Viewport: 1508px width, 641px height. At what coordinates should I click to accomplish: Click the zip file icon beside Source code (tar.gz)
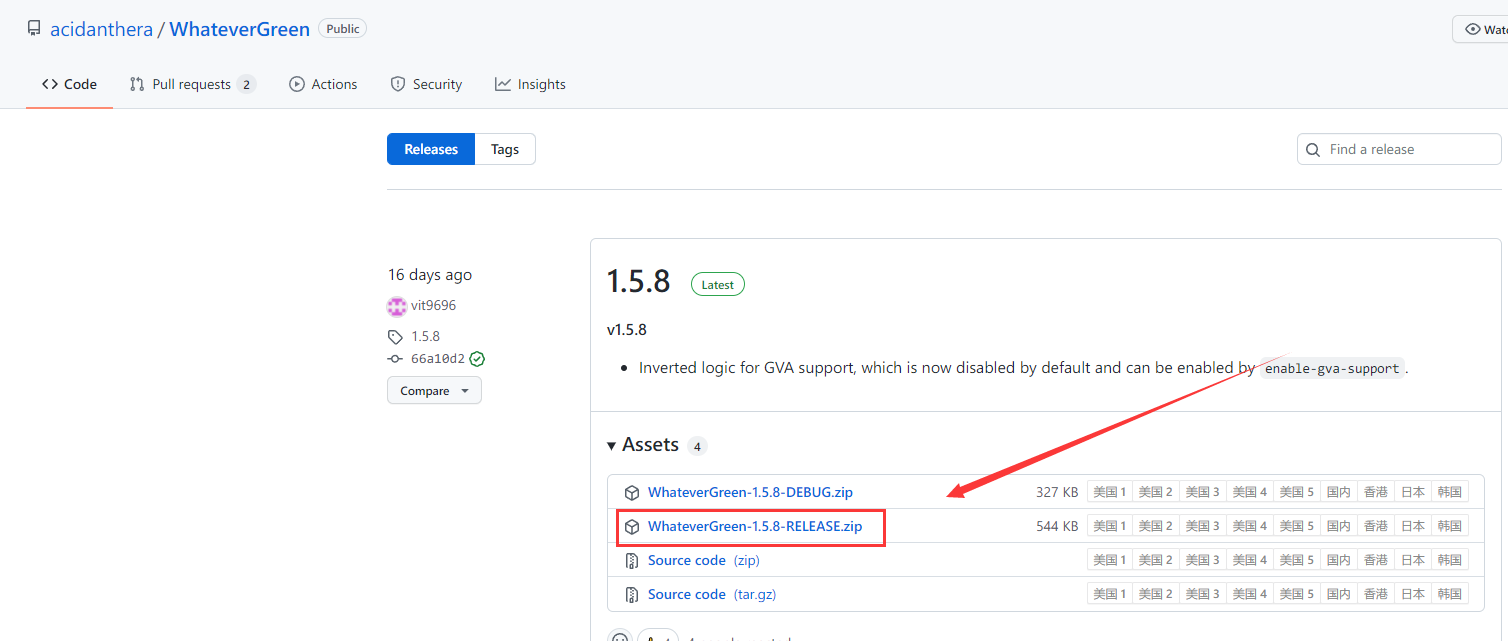tap(631, 594)
